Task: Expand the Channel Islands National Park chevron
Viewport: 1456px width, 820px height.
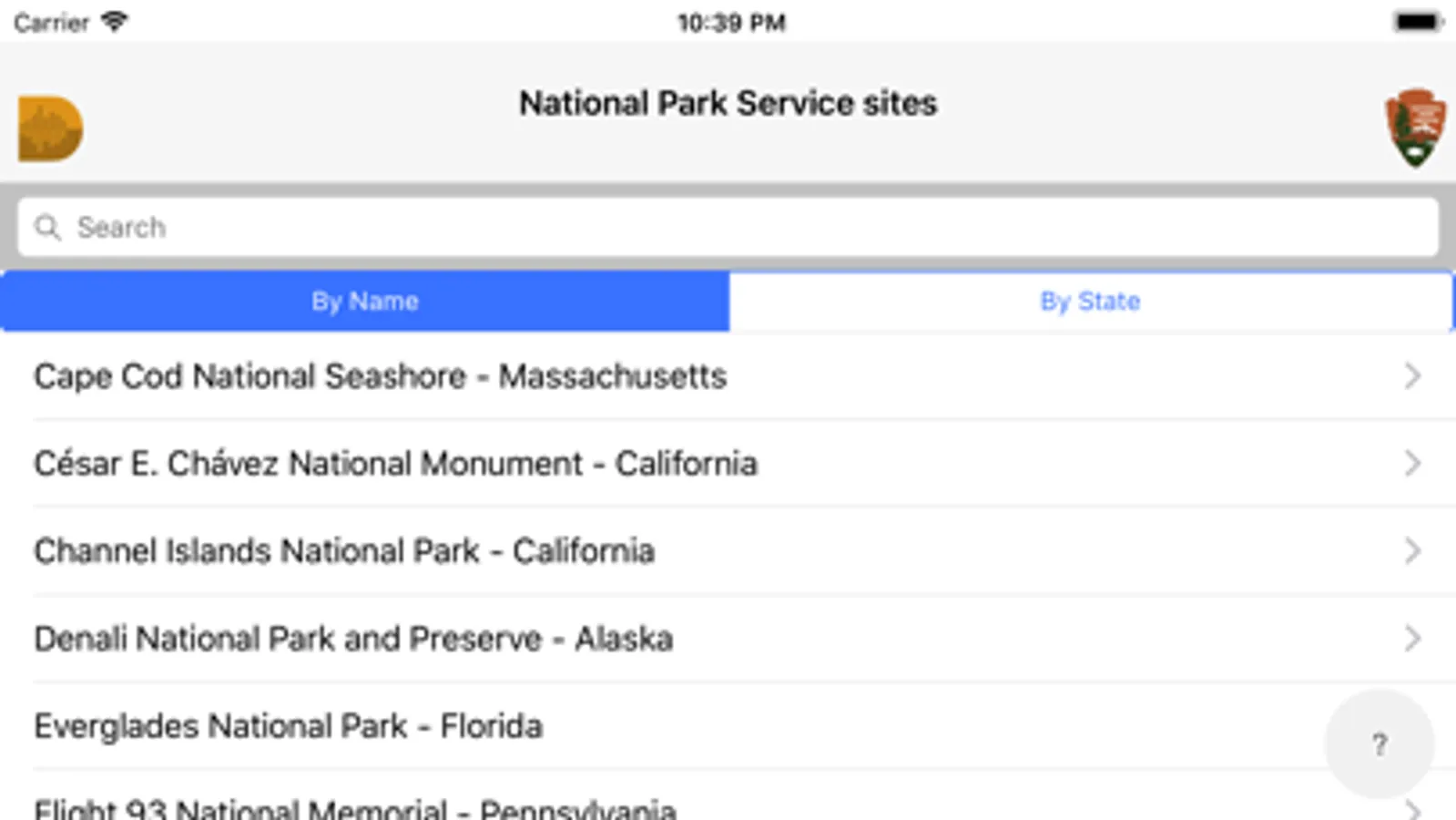Action: click(1412, 551)
